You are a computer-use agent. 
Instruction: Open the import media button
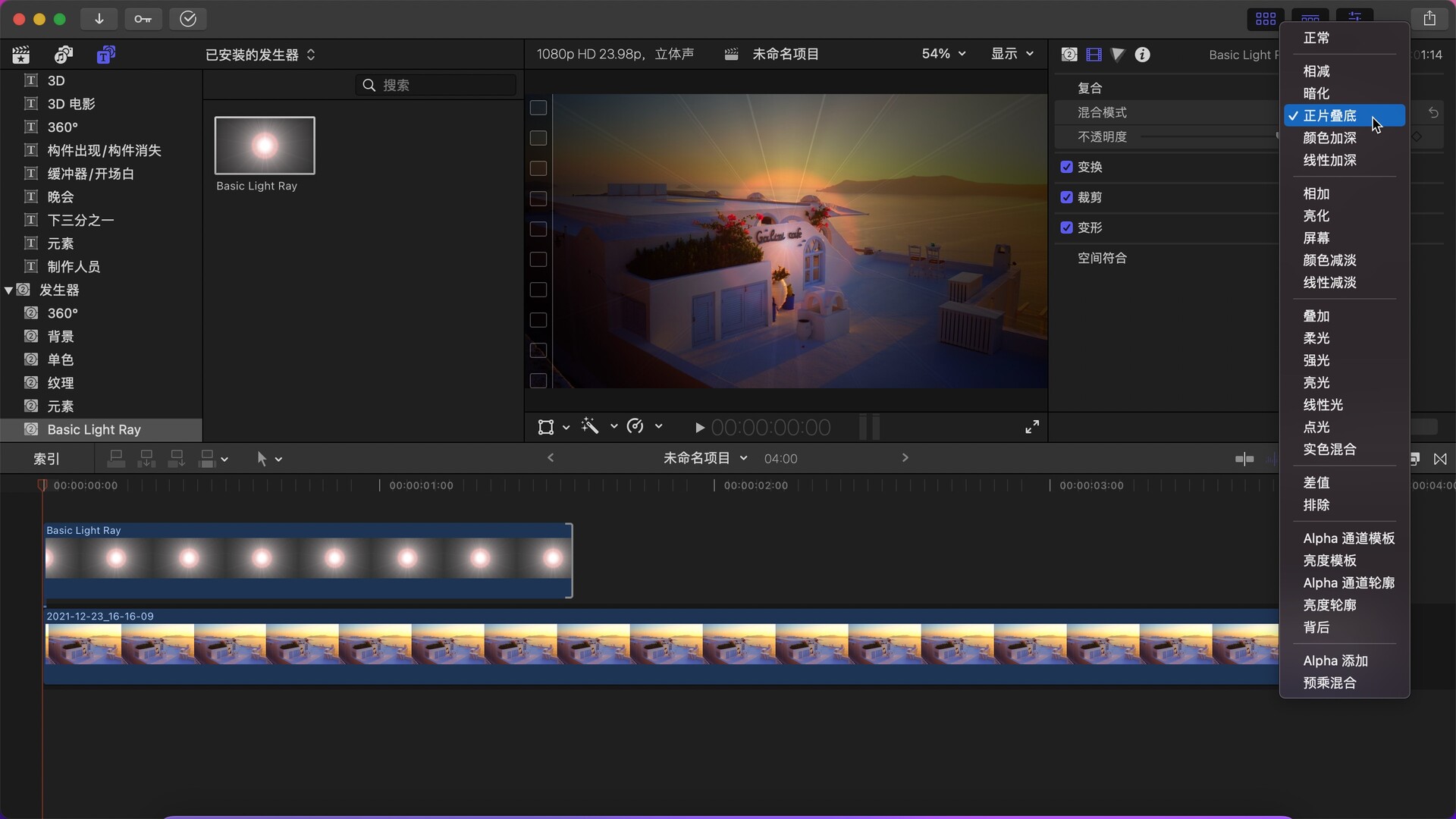point(99,19)
